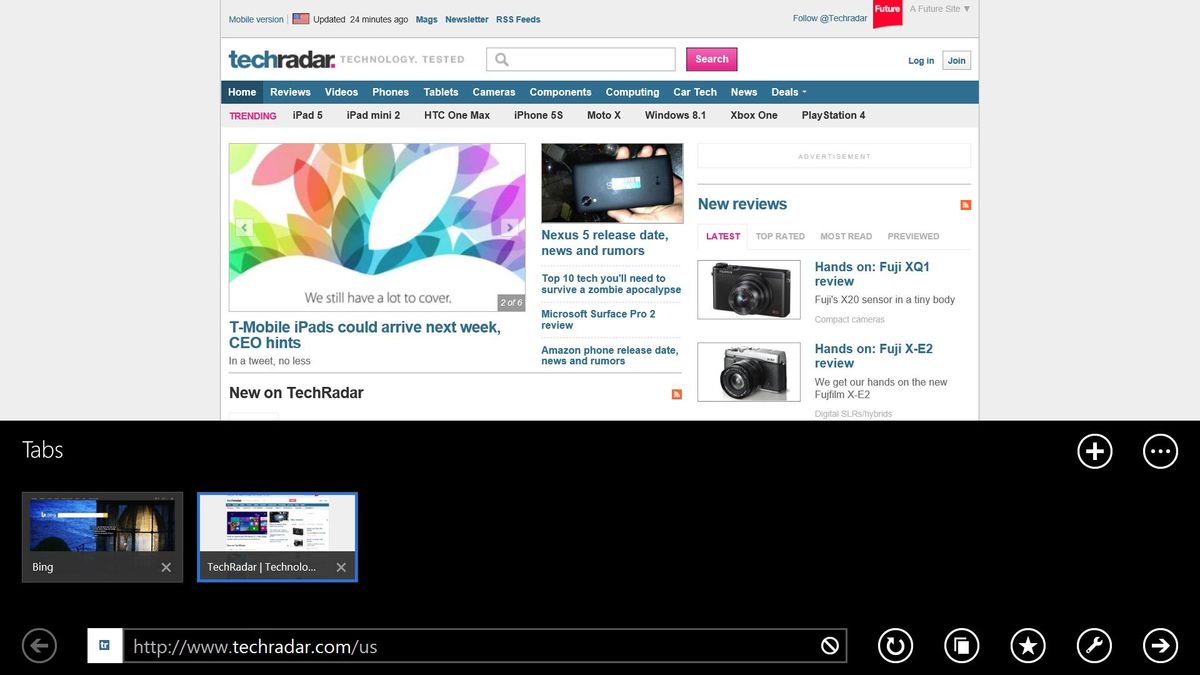The image size is (1200, 675).
Task: Open page tools with the wrench icon
Action: [x=1094, y=645]
